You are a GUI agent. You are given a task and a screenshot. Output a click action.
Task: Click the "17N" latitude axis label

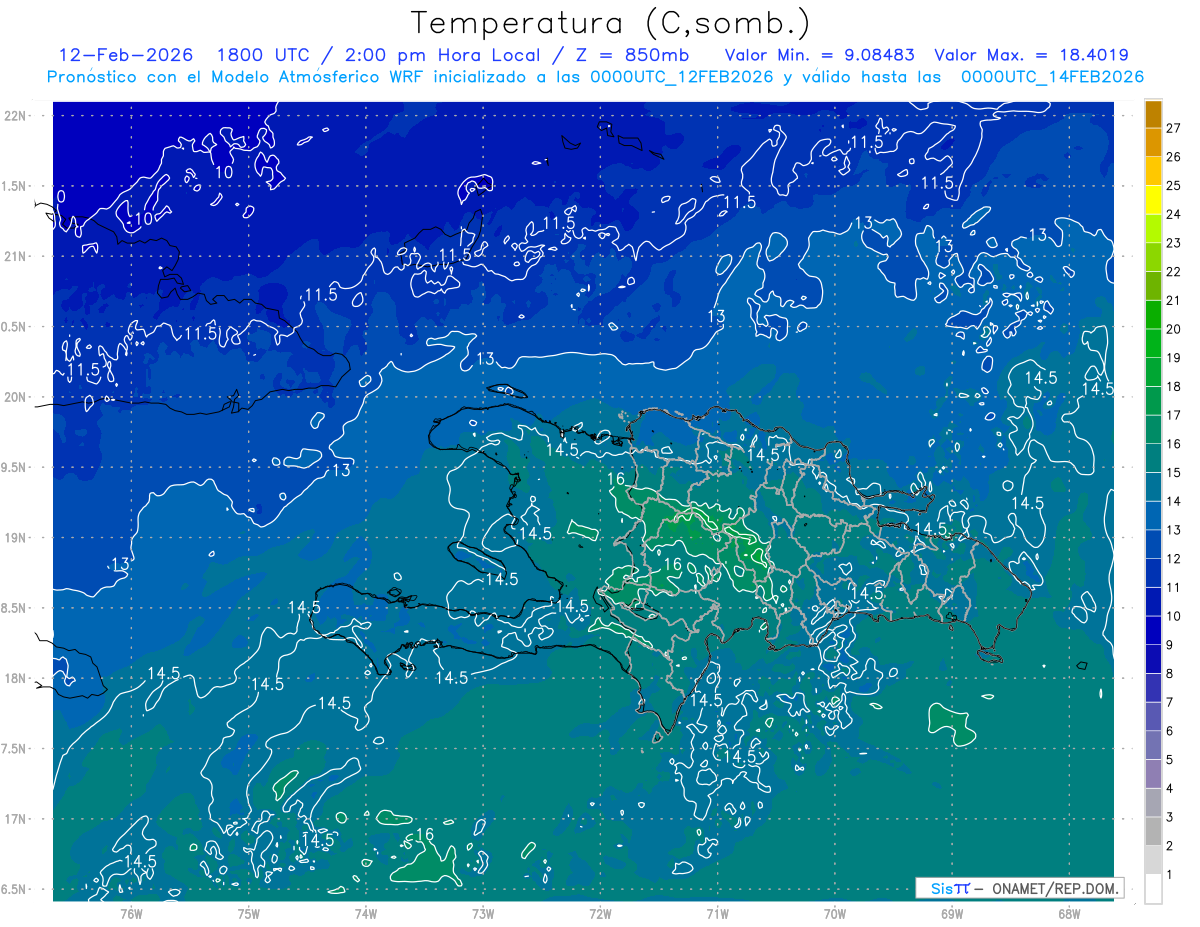15,819
